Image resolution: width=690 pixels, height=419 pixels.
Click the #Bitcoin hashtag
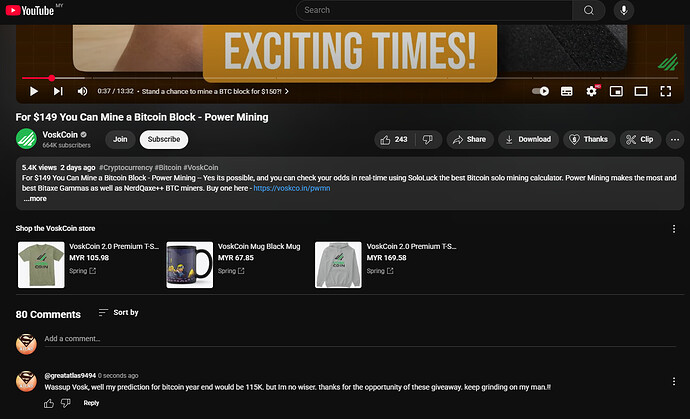[x=168, y=167]
